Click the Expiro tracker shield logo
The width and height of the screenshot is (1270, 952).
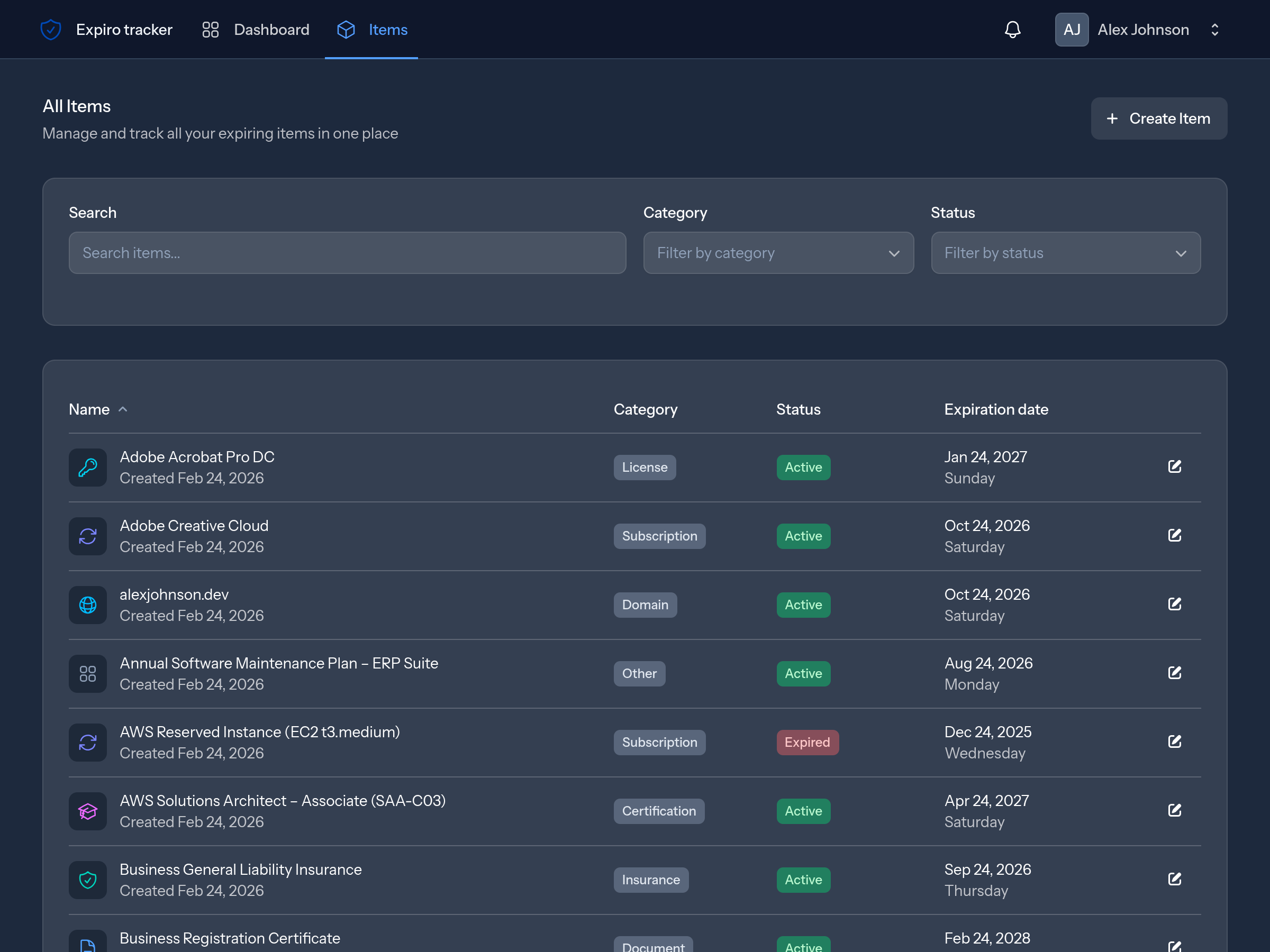pos(51,30)
